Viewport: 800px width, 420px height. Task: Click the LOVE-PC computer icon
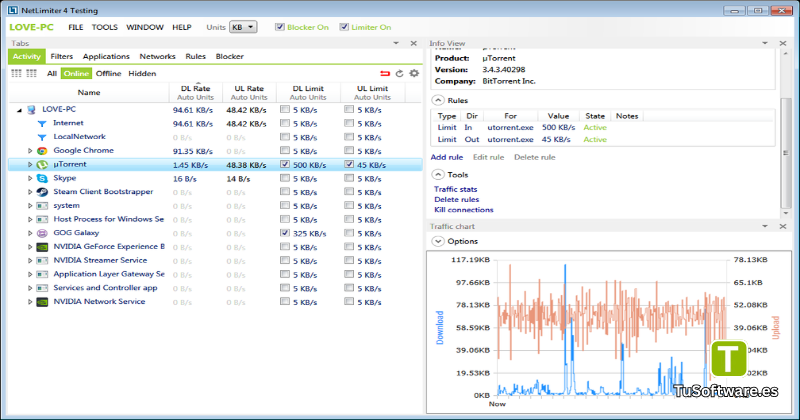coord(32,110)
